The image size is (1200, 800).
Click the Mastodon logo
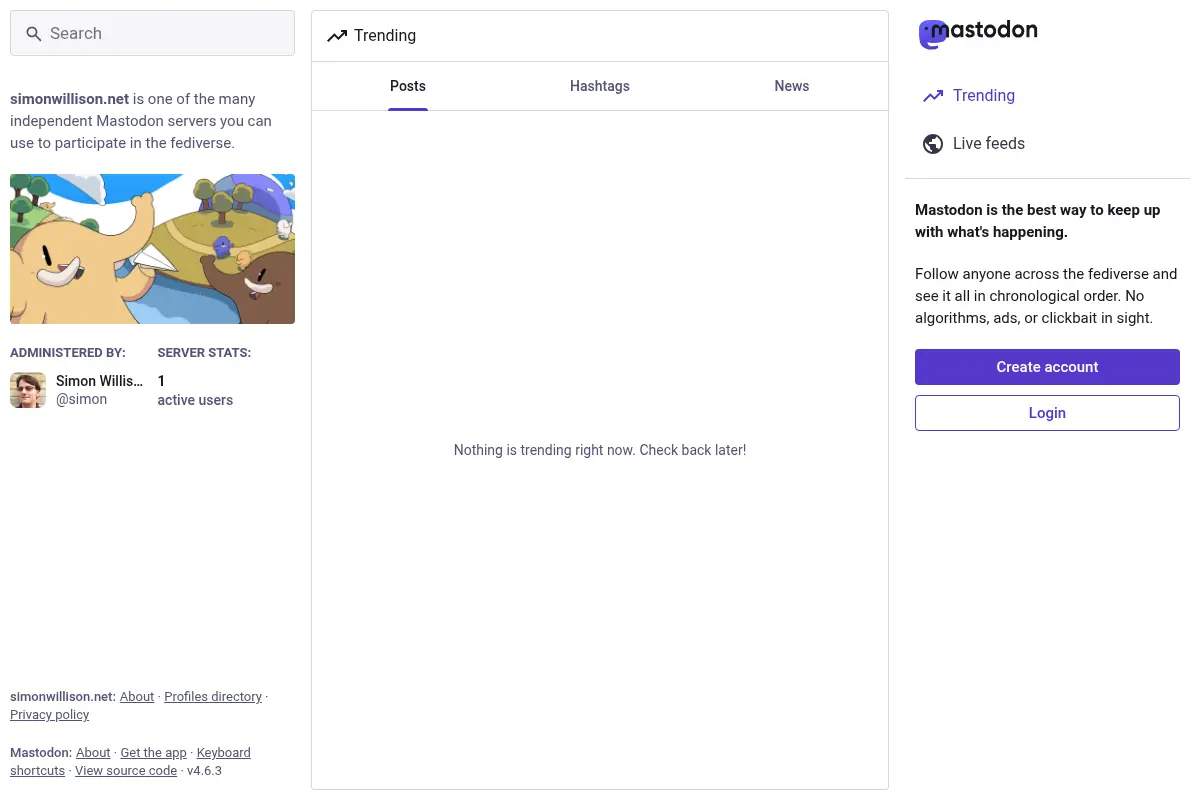[x=978, y=34]
